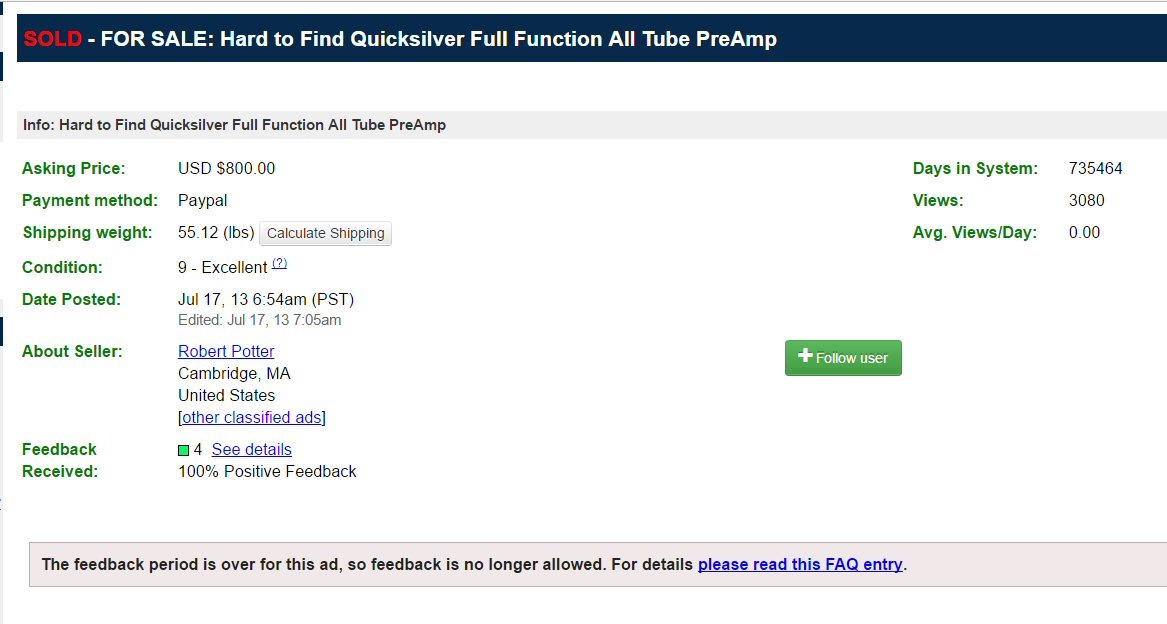Click the grey Info section header bar
Viewport: 1167px width, 624px height.
coord(590,125)
